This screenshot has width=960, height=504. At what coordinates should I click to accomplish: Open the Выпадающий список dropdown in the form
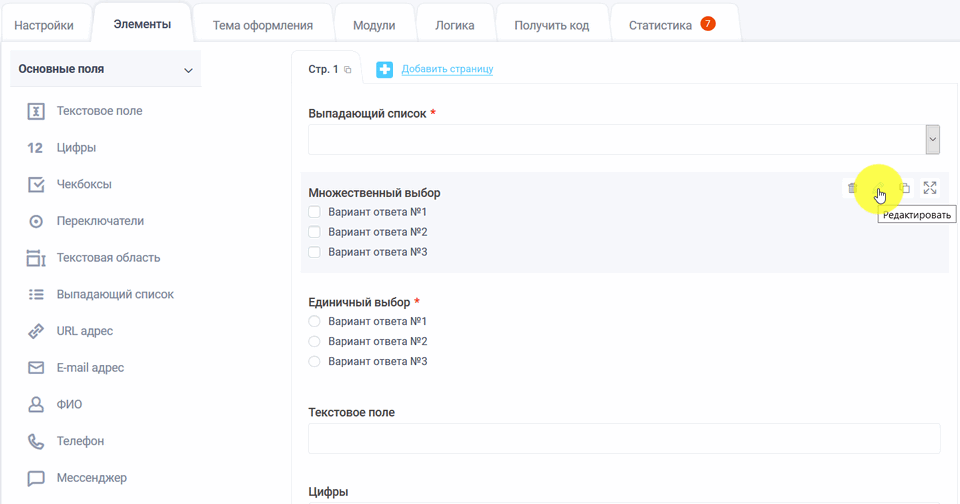(x=624, y=140)
